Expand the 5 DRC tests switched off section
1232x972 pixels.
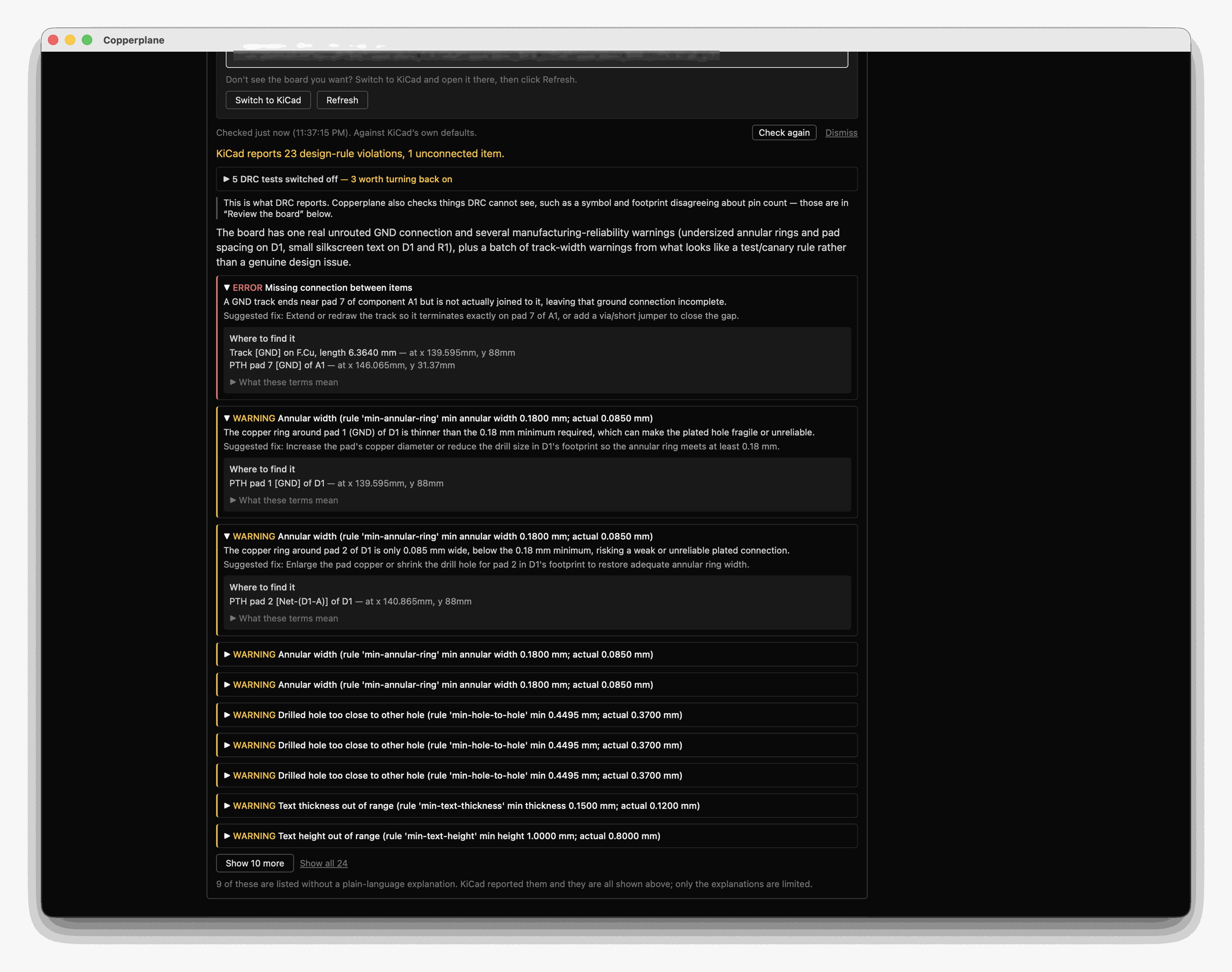pos(537,179)
